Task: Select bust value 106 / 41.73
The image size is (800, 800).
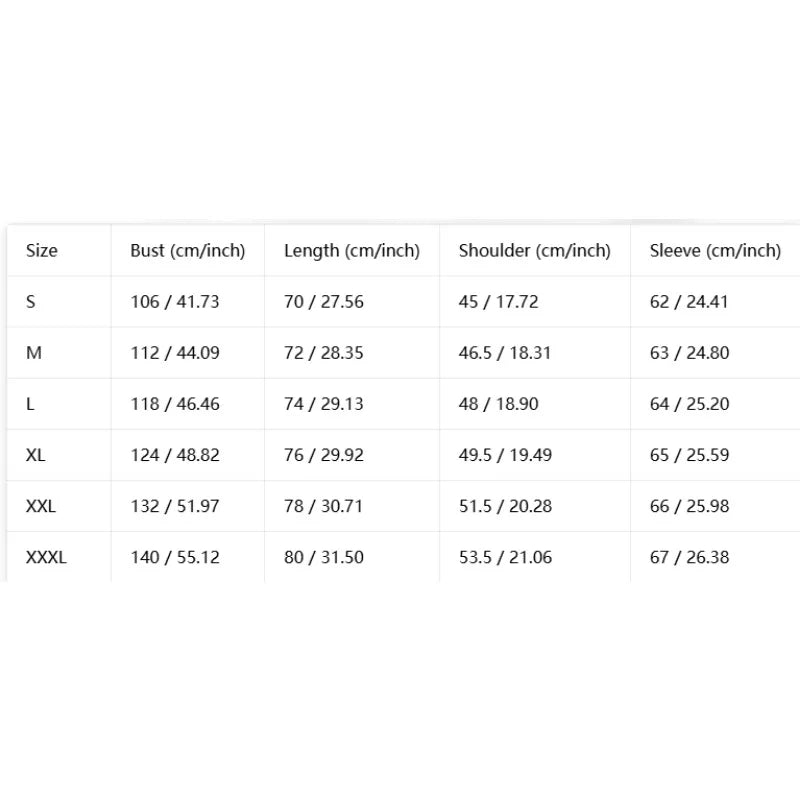Action: (x=175, y=302)
